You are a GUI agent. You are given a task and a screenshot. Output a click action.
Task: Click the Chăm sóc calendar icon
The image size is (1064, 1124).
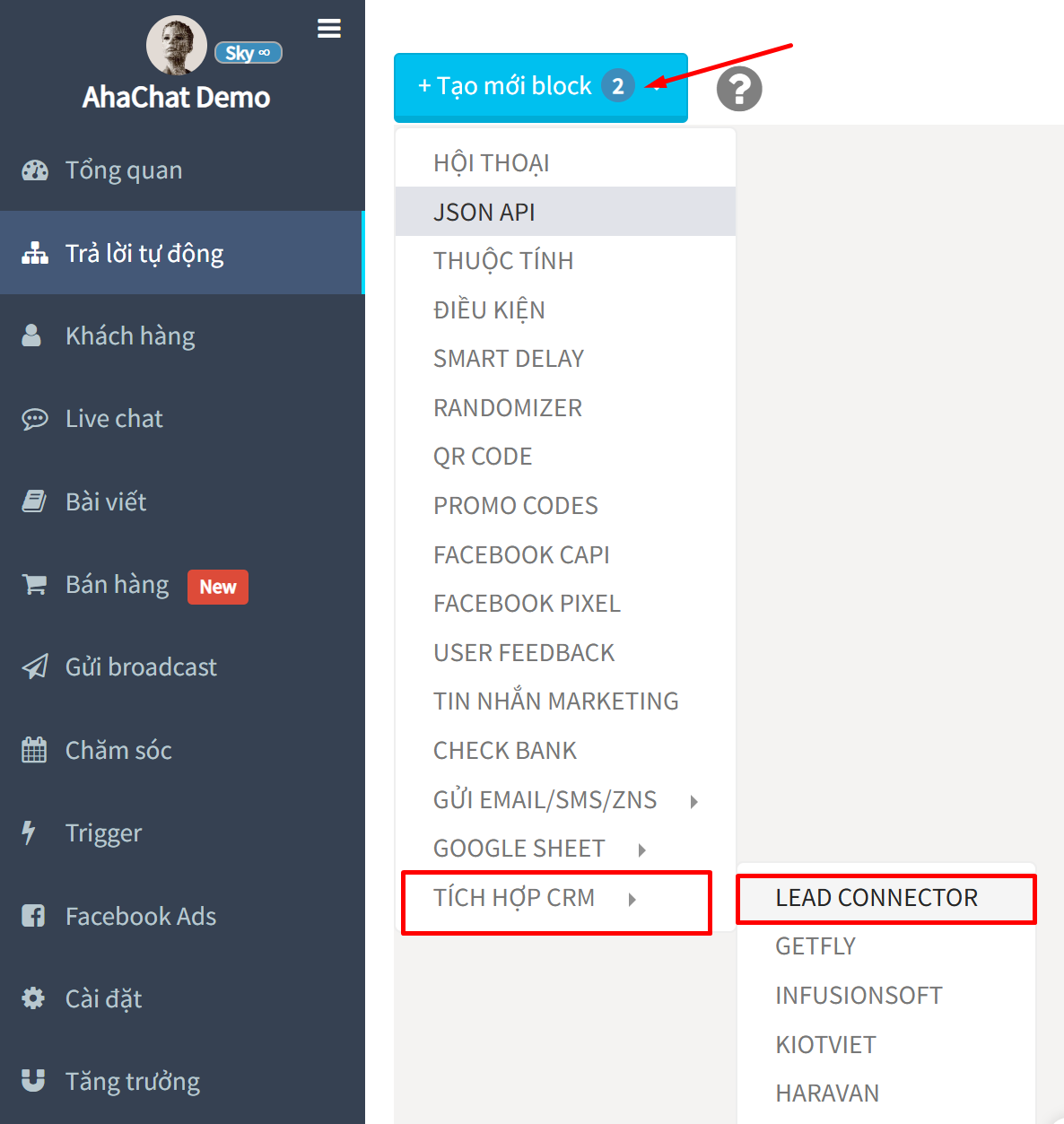click(34, 750)
